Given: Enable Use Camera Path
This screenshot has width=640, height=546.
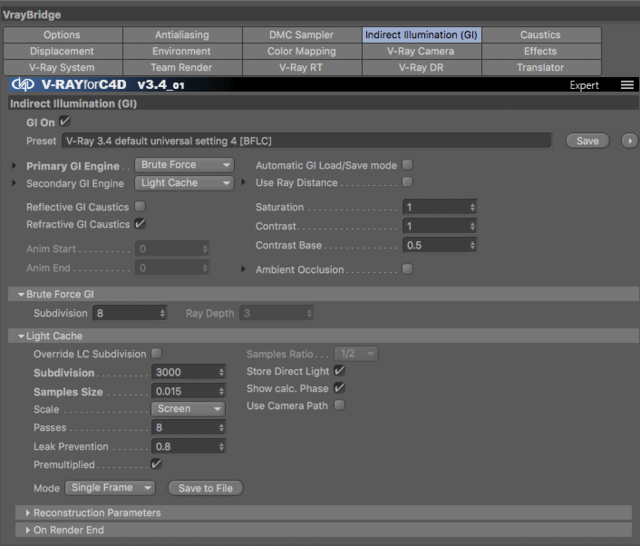Looking at the screenshot, I should click(x=339, y=405).
